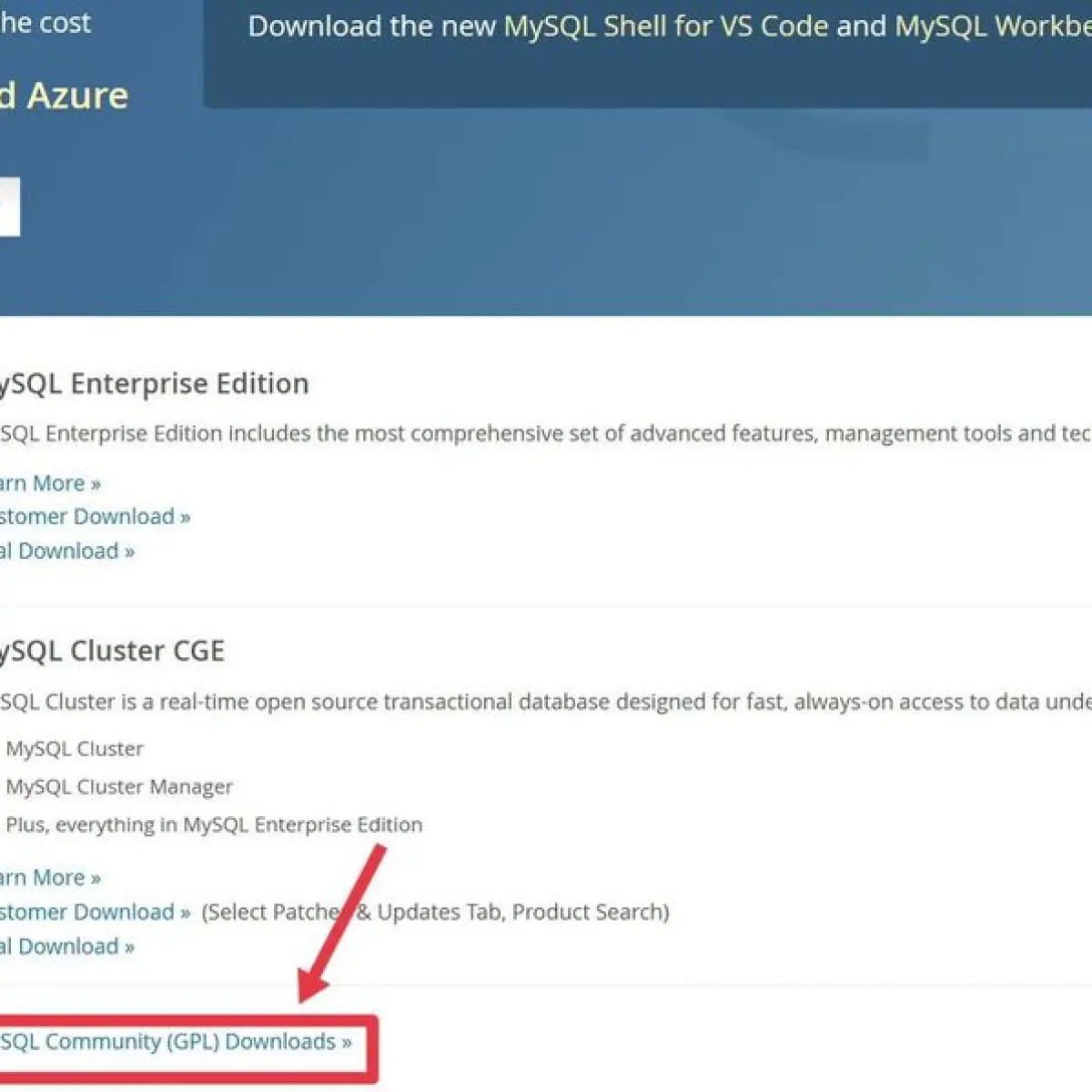
Task: Select the 'MySQL Cluster Manager' list item
Action: tap(119, 787)
